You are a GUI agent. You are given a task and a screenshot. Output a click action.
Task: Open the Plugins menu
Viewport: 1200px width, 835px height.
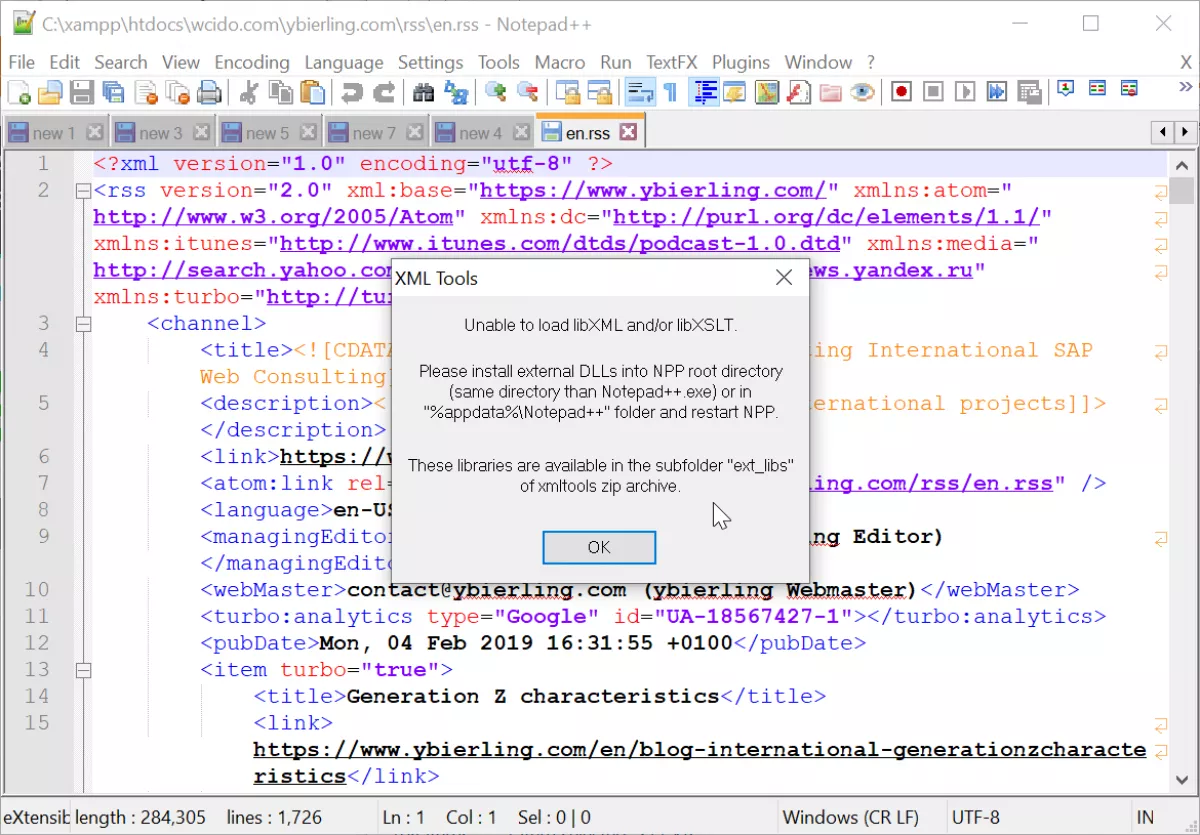click(x=741, y=62)
